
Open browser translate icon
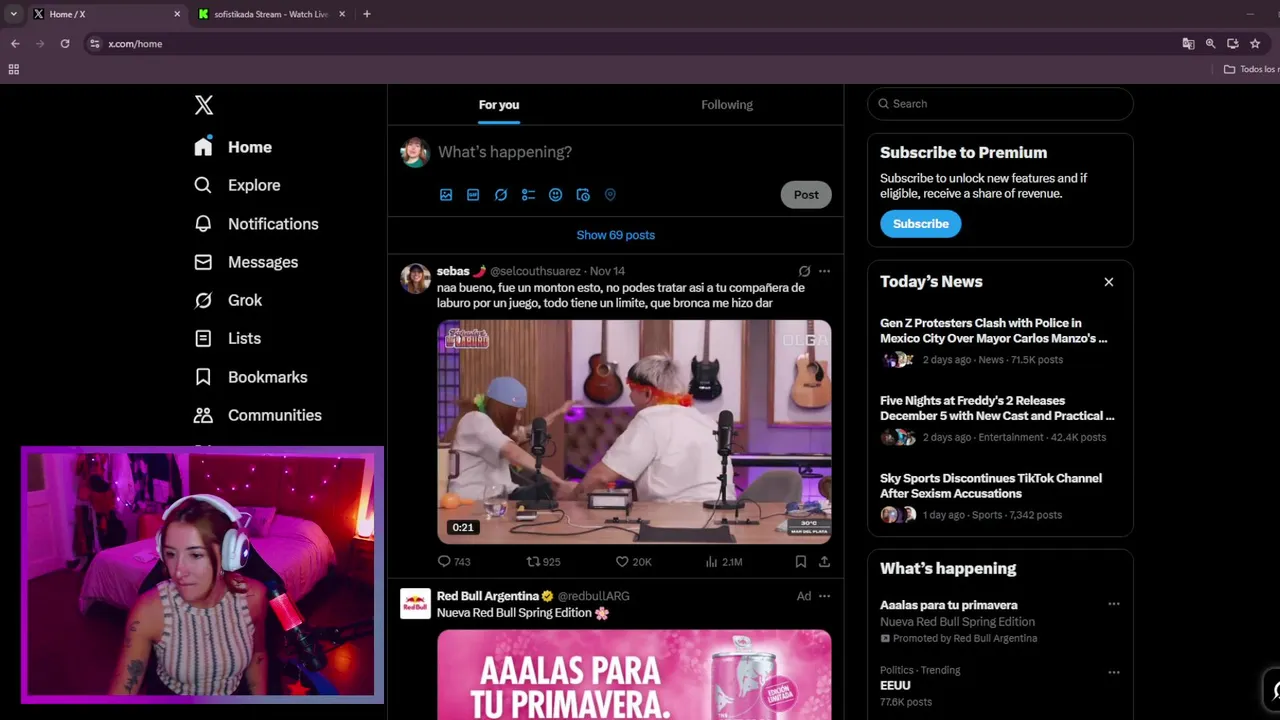1188,44
